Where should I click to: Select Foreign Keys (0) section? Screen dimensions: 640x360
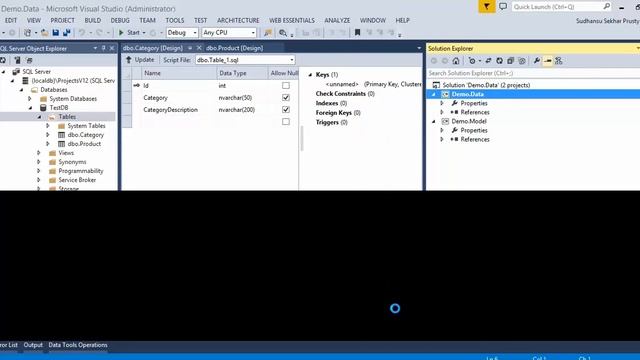(338, 113)
